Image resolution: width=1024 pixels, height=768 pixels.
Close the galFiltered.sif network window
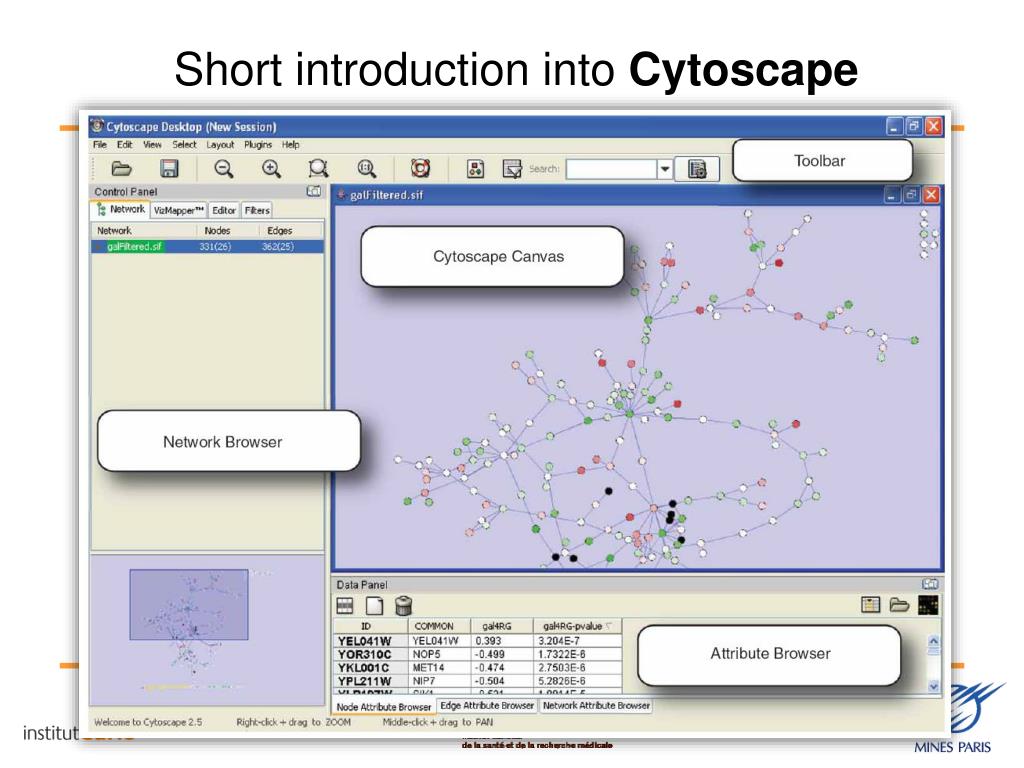click(x=931, y=195)
